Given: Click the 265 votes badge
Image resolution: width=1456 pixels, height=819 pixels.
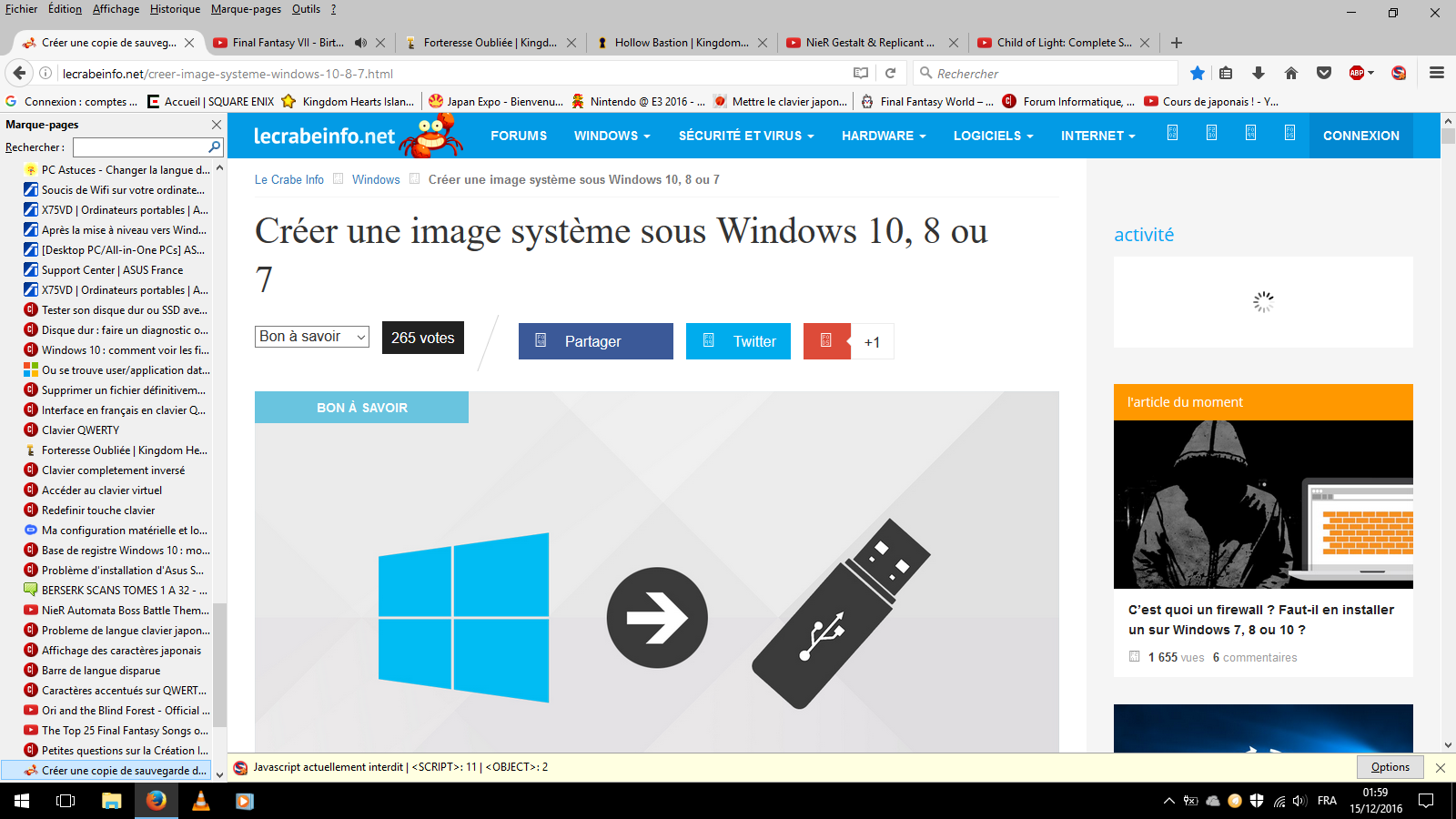Looking at the screenshot, I should tap(423, 338).
